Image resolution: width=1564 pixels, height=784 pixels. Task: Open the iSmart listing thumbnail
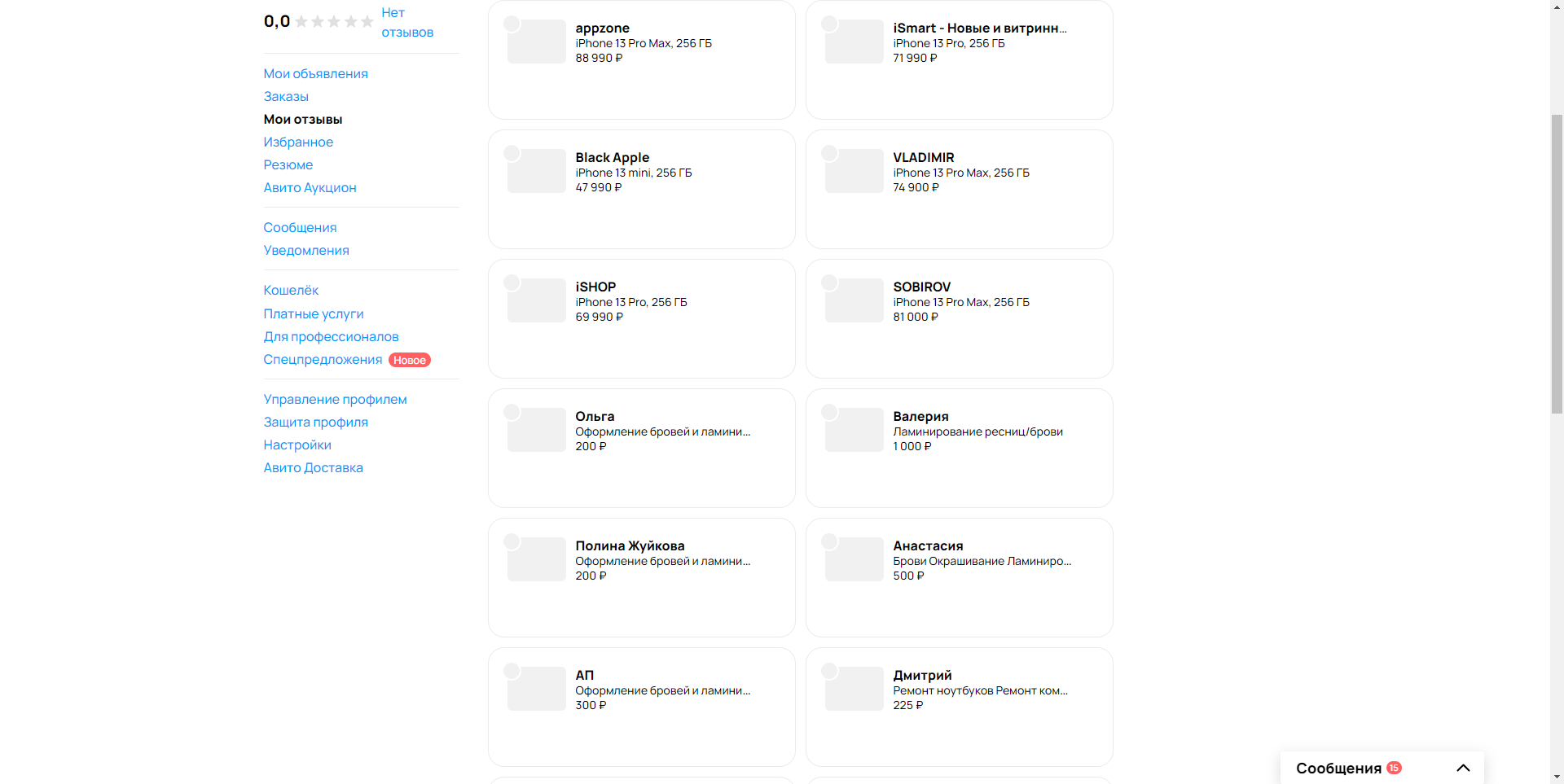pyautogui.click(x=854, y=42)
